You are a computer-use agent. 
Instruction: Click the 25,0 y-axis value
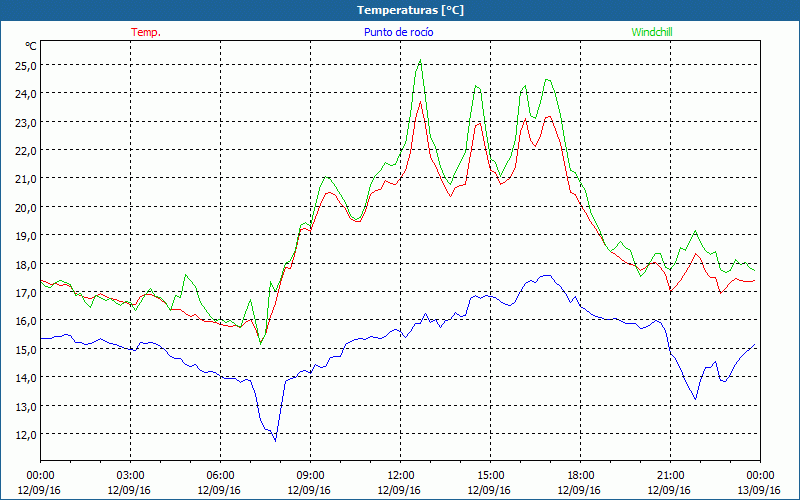click(26, 65)
